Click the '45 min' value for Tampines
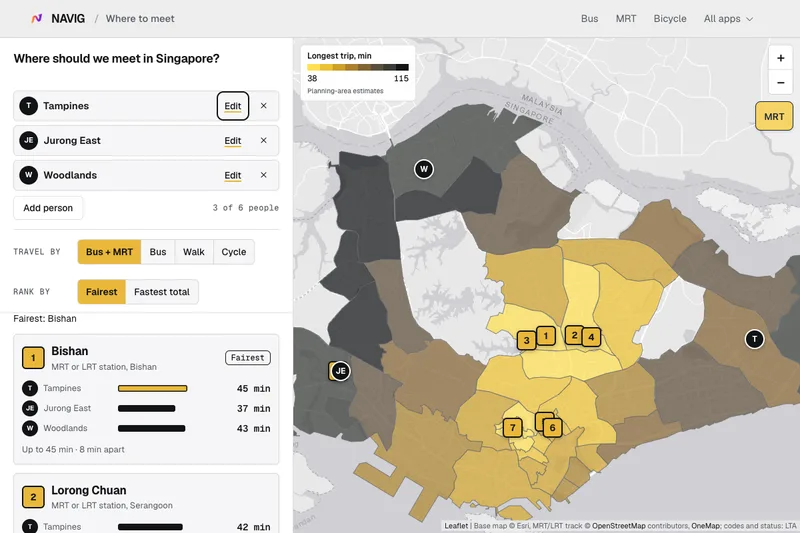This screenshot has height=533, width=800. pos(254,389)
